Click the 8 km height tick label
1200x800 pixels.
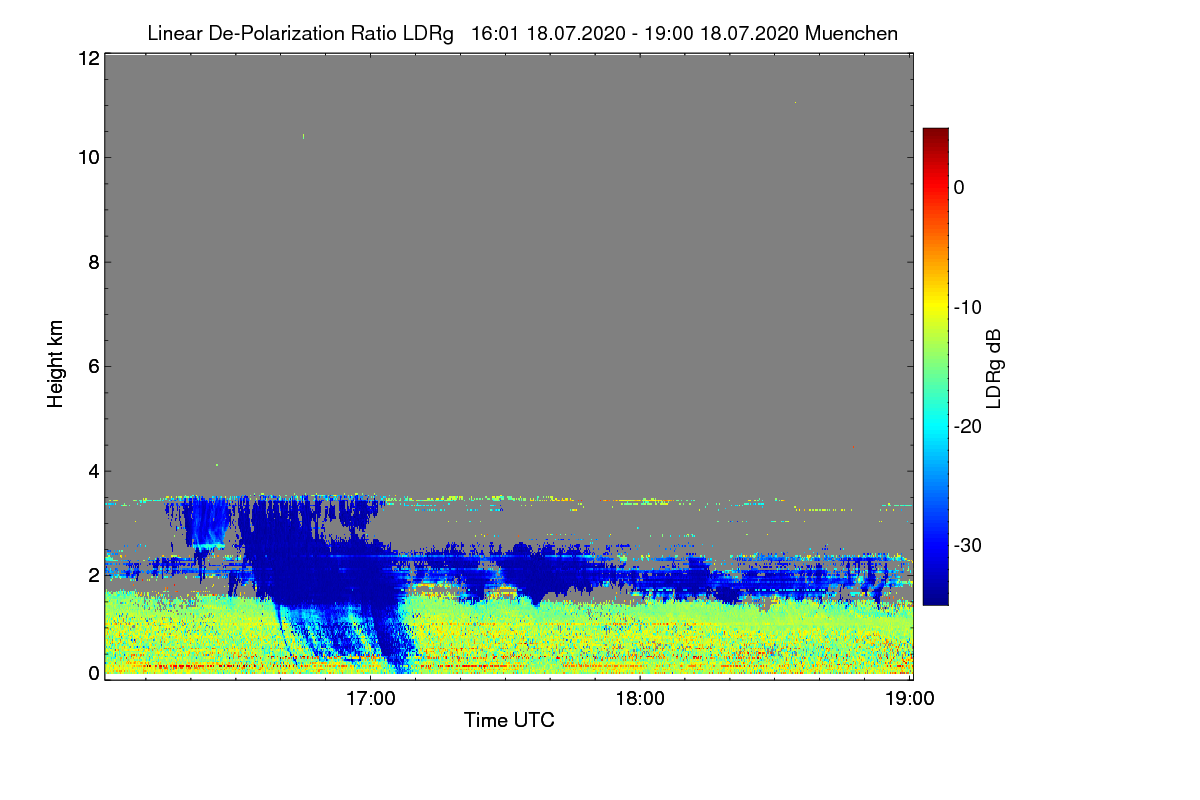93,262
